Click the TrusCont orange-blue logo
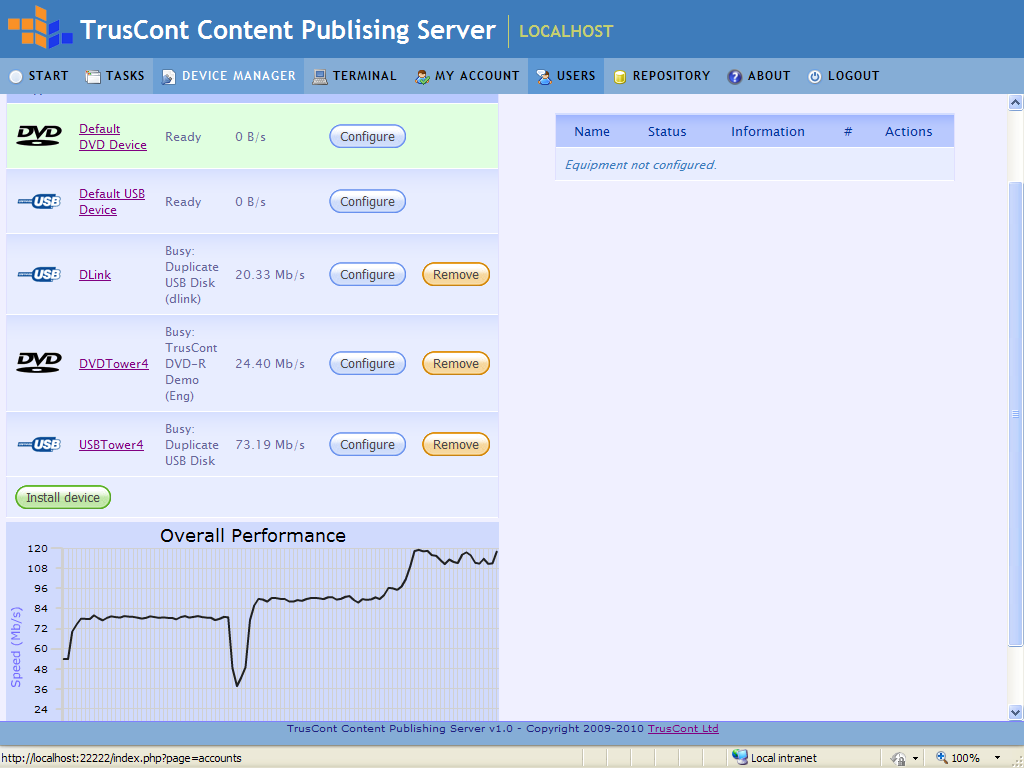 40,27
